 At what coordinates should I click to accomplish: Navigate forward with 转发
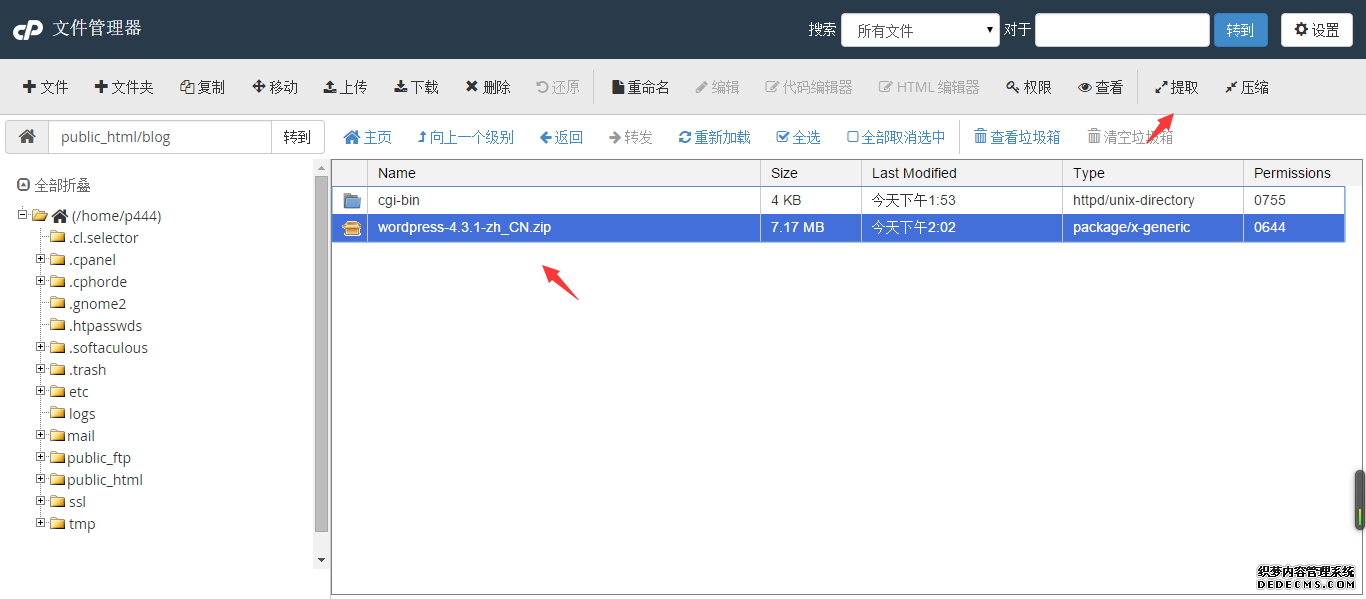630,137
